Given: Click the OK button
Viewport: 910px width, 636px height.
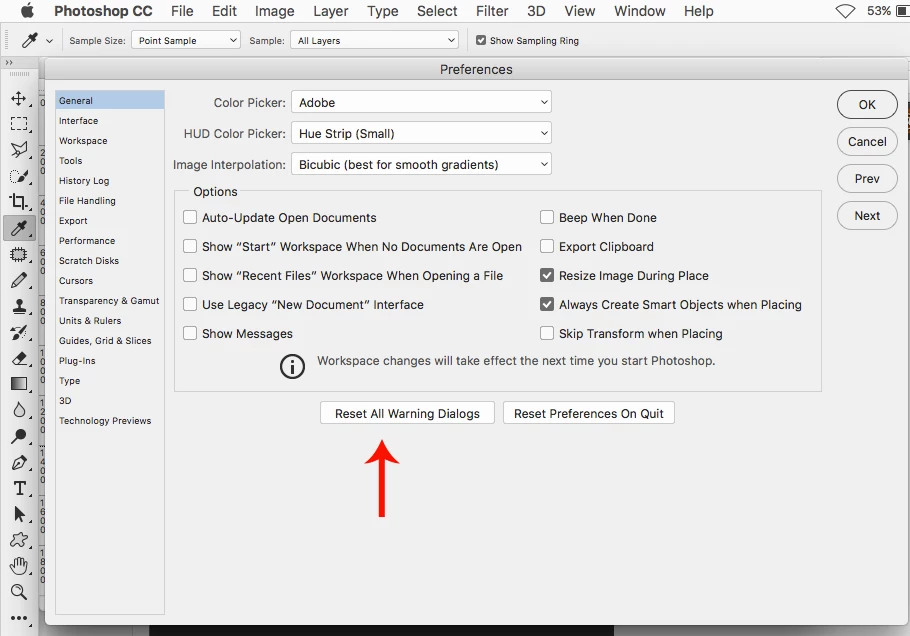Looking at the screenshot, I should [867, 104].
